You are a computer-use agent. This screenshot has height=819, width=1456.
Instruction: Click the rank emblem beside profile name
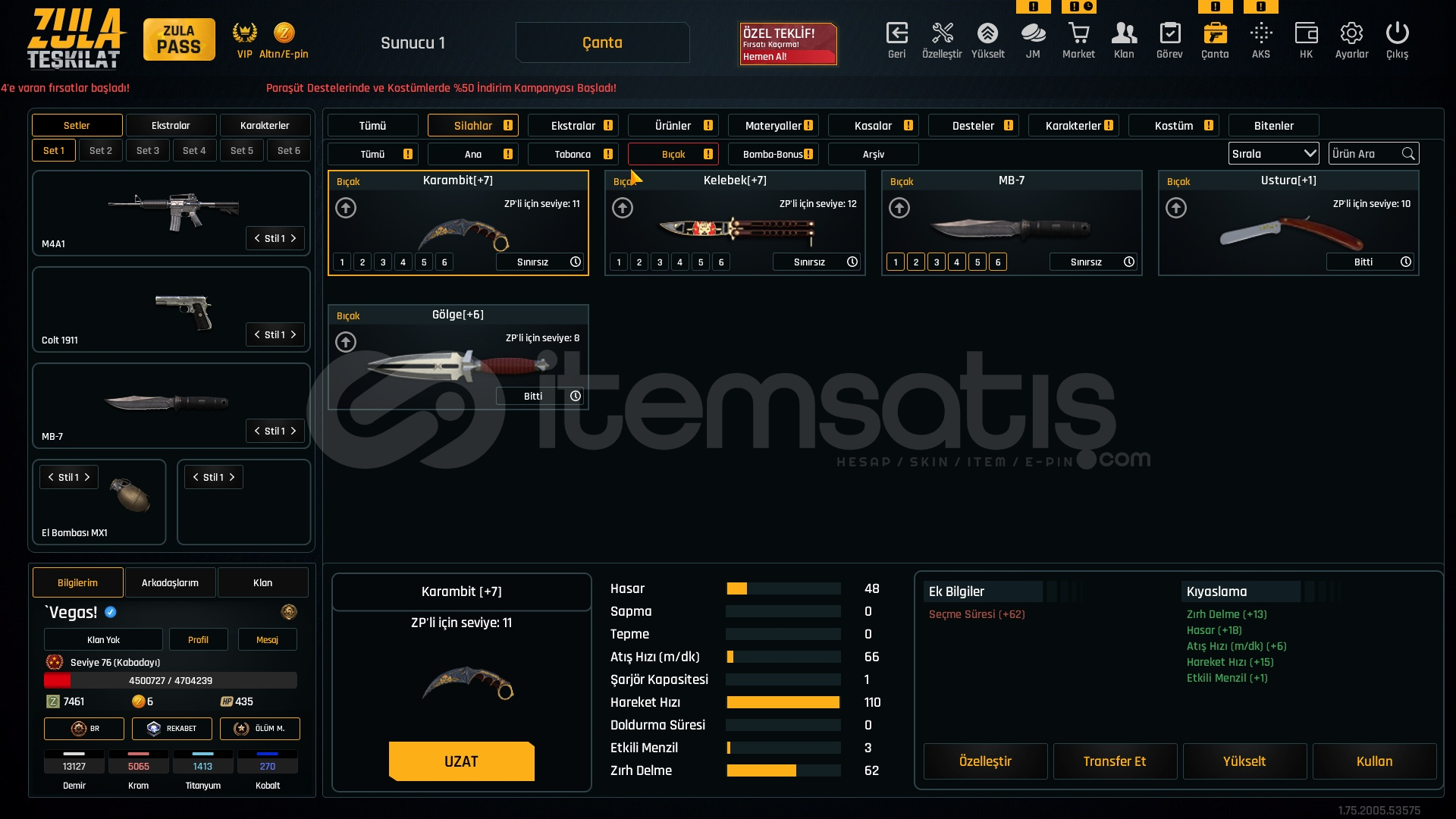[289, 612]
